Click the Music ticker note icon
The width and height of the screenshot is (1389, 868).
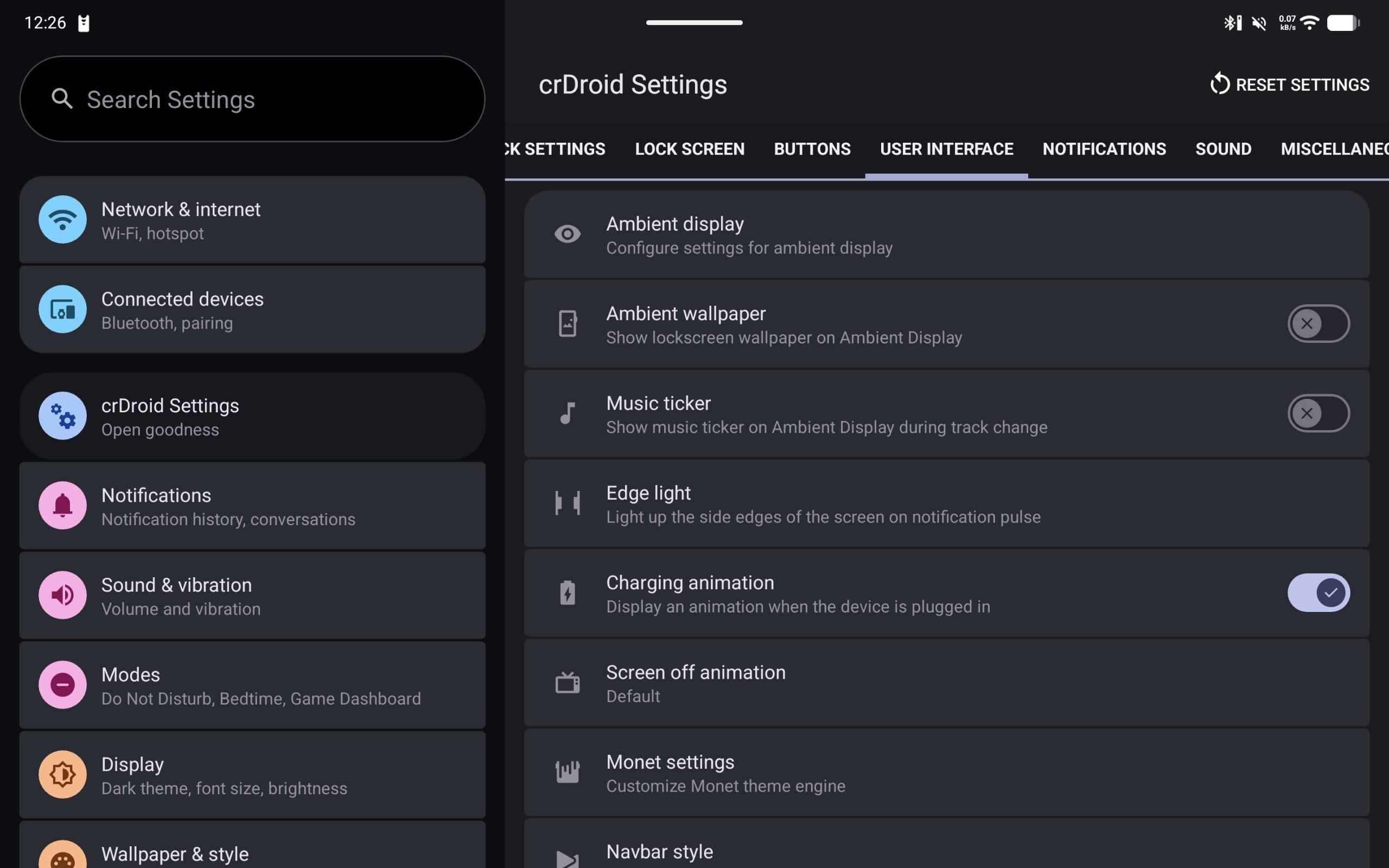click(x=567, y=413)
